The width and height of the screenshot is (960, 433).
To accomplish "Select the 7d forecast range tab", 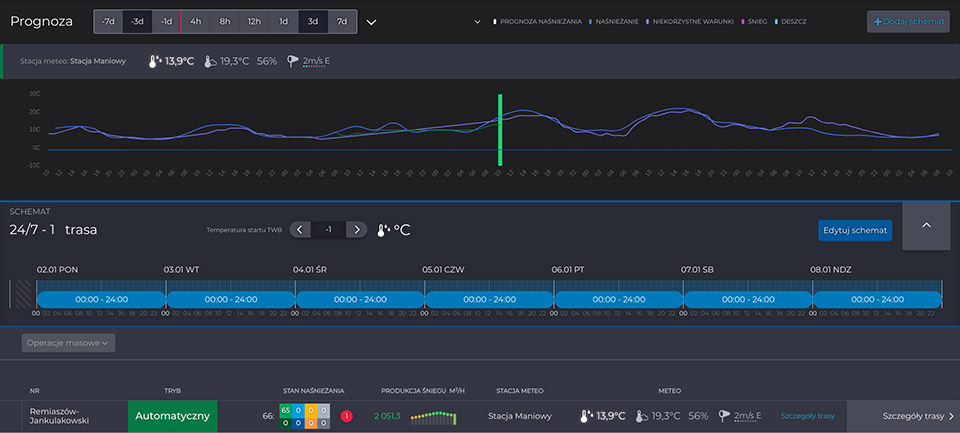I will 342,21.
